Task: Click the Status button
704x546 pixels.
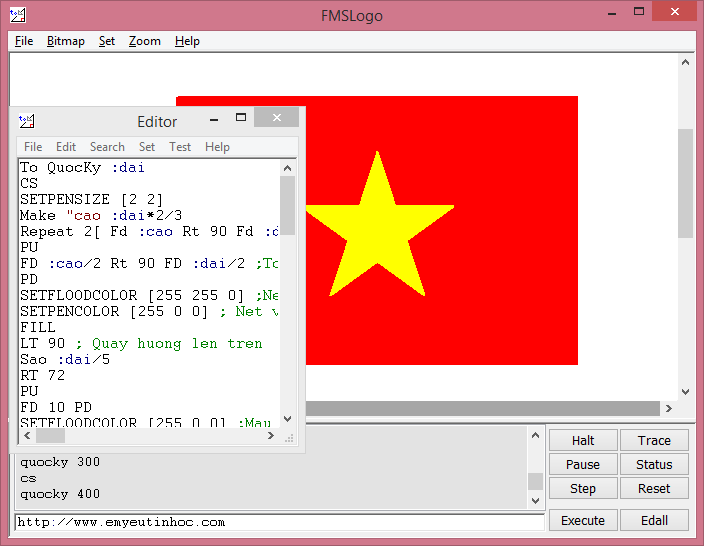Action: pyautogui.click(x=654, y=464)
